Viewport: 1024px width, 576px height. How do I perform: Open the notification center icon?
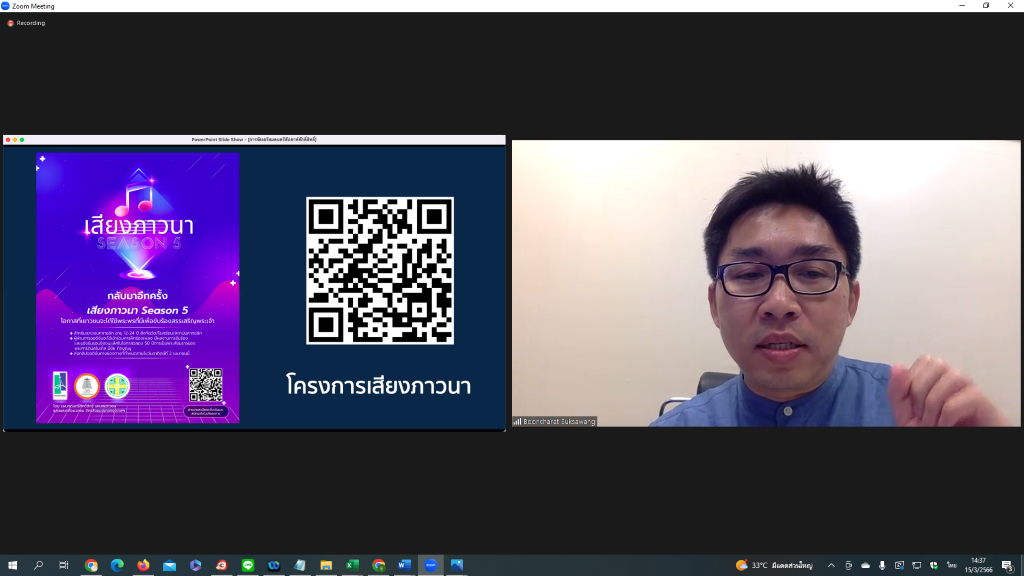pyautogui.click(x=1008, y=566)
